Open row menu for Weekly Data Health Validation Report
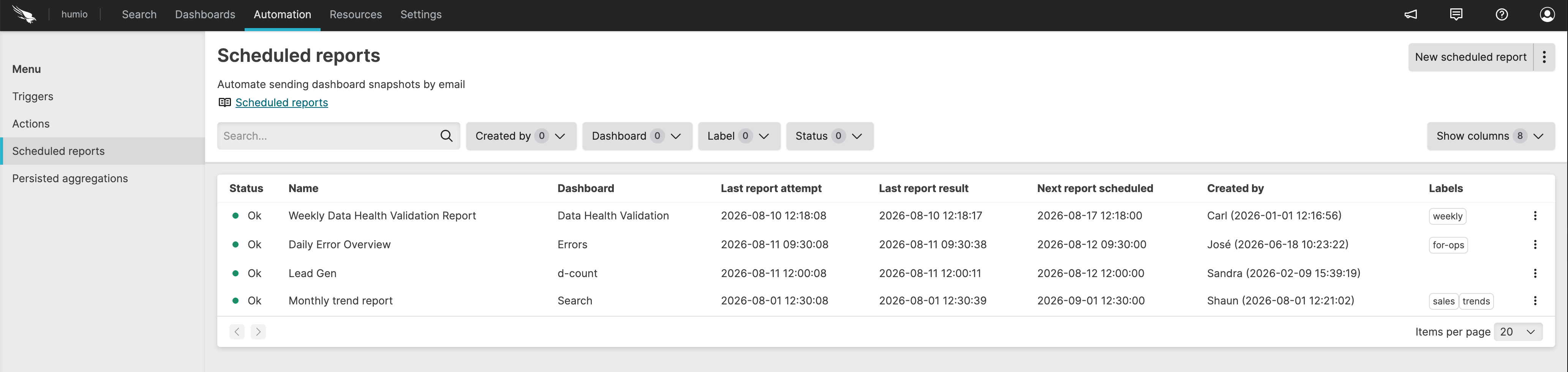 1535,216
